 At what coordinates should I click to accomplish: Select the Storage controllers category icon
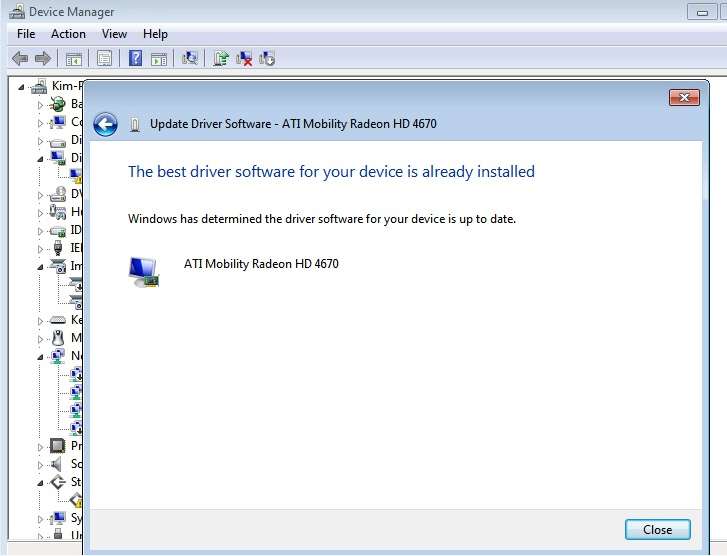pos(57,482)
